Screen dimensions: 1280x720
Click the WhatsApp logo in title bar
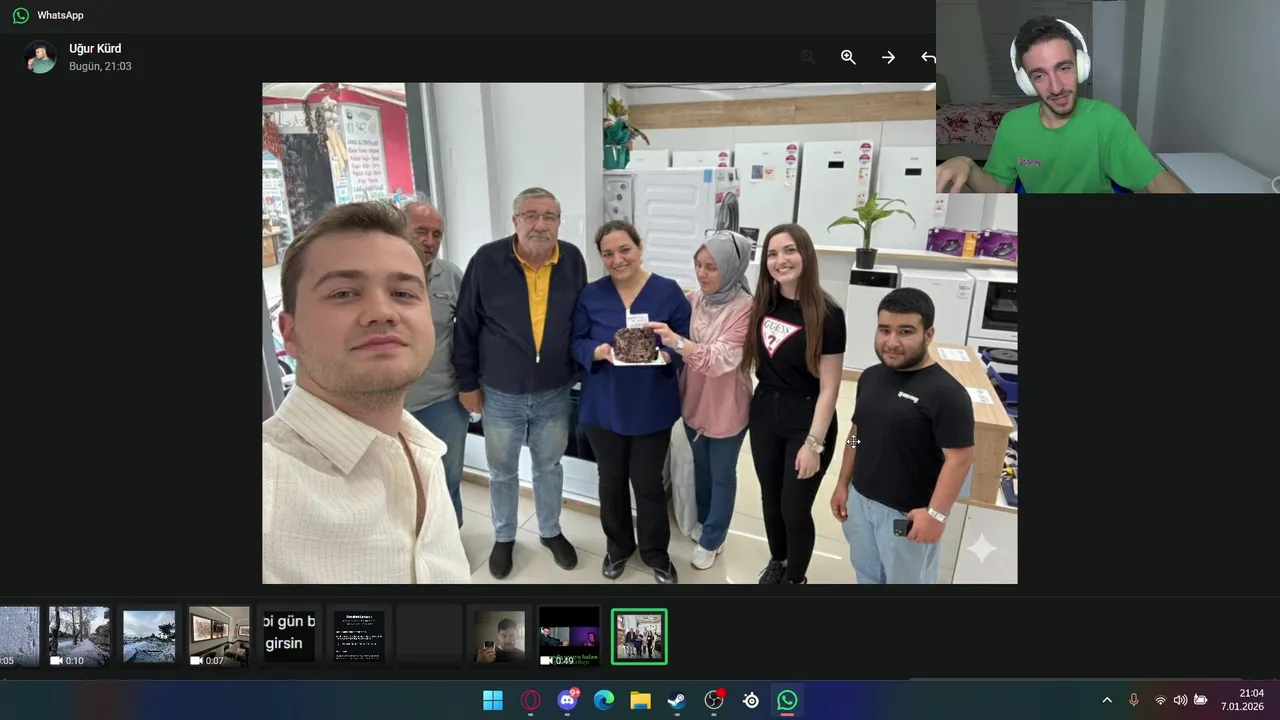pyautogui.click(x=21, y=15)
